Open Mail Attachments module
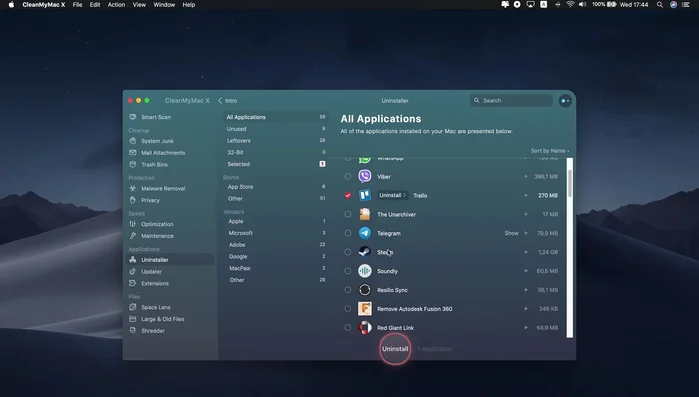Image resolution: width=699 pixels, height=397 pixels. pos(157,153)
